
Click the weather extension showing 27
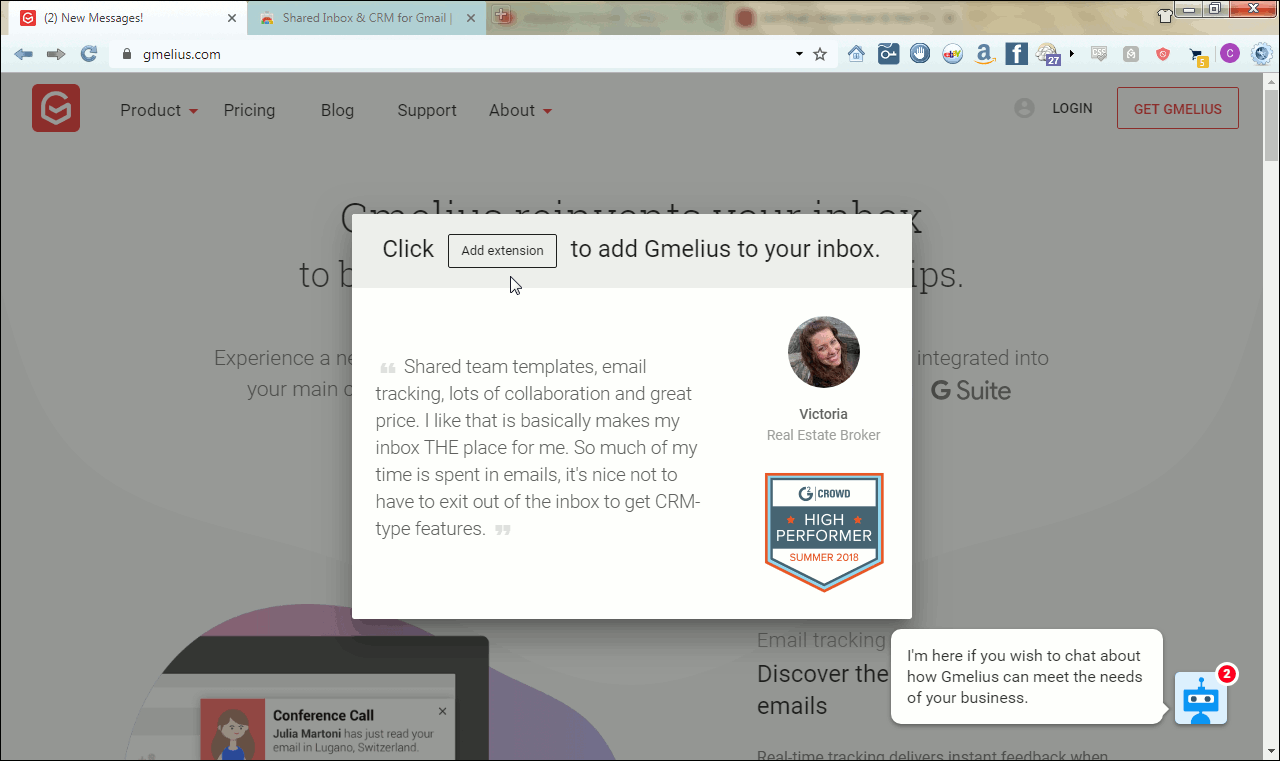click(1048, 55)
